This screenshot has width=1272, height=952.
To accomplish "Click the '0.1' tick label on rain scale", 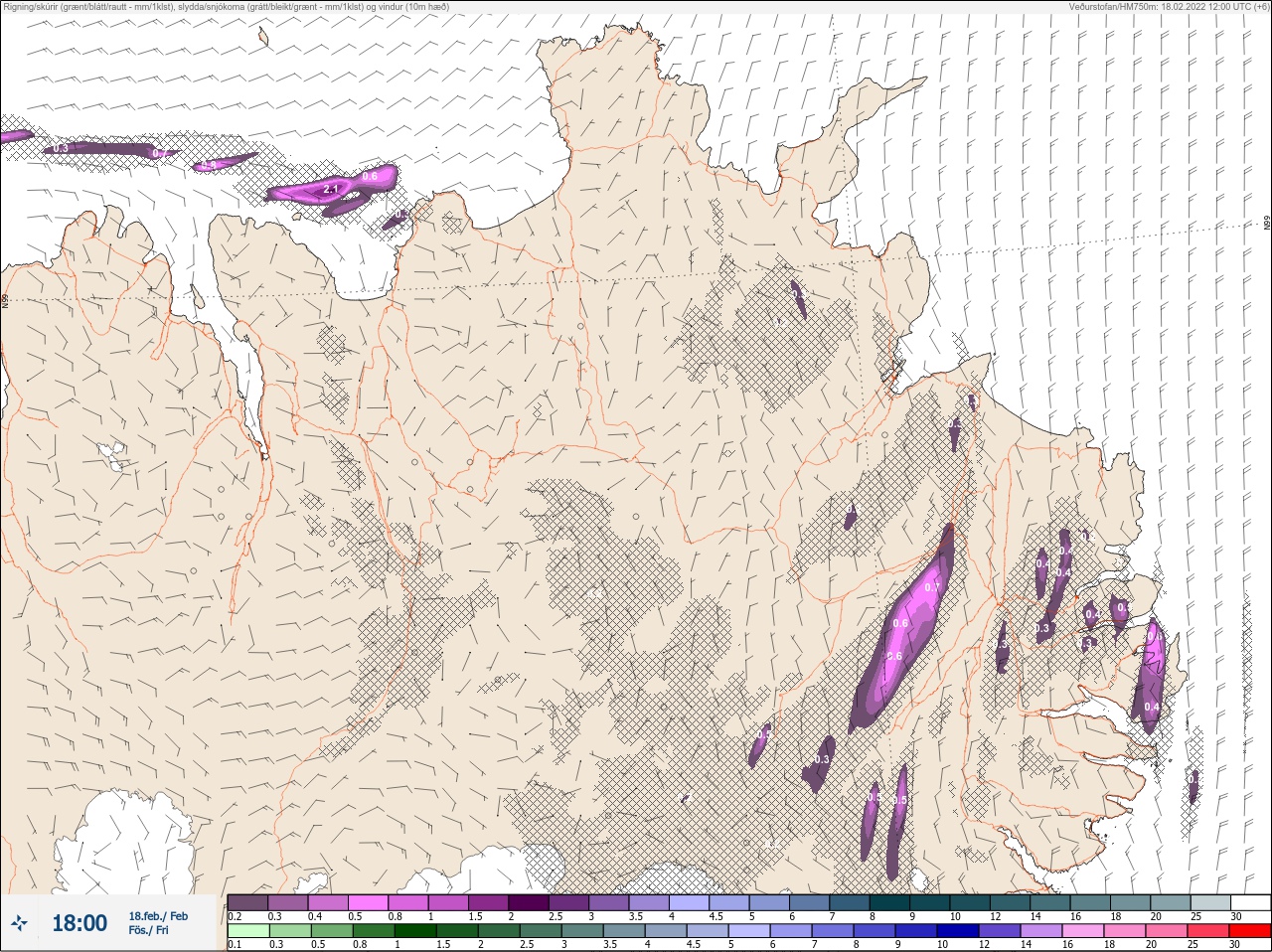I will 235,945.
